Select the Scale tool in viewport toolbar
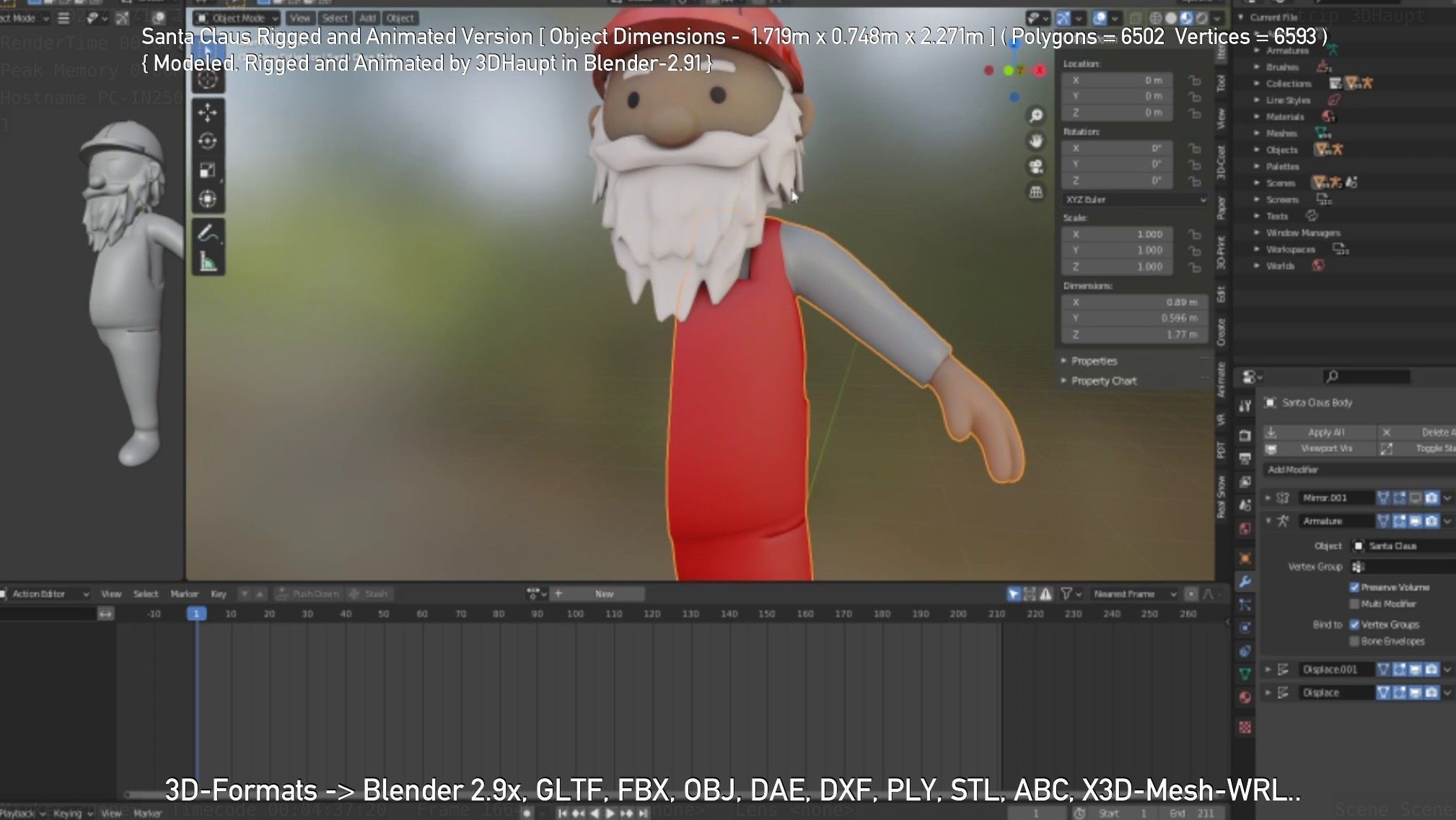The height and width of the screenshot is (820, 1456). click(208, 170)
